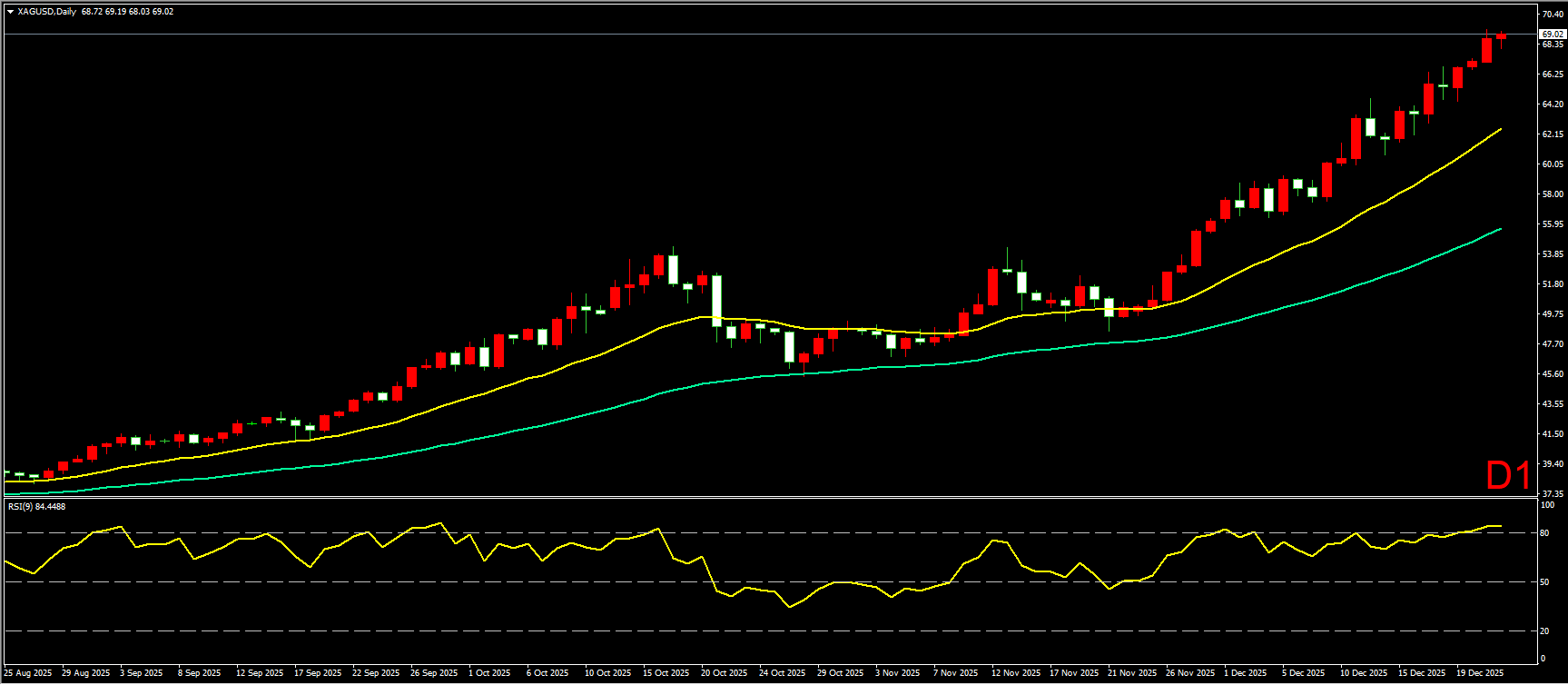1568x685 pixels.
Task: Select the latest candle at chart's right edge
Action: [x=1501, y=36]
